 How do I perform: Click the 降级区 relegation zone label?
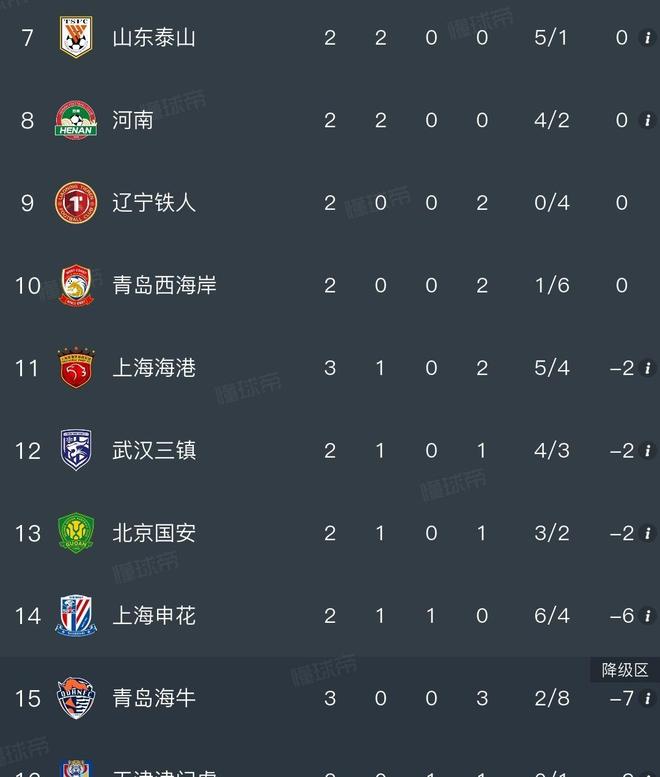pos(625,670)
